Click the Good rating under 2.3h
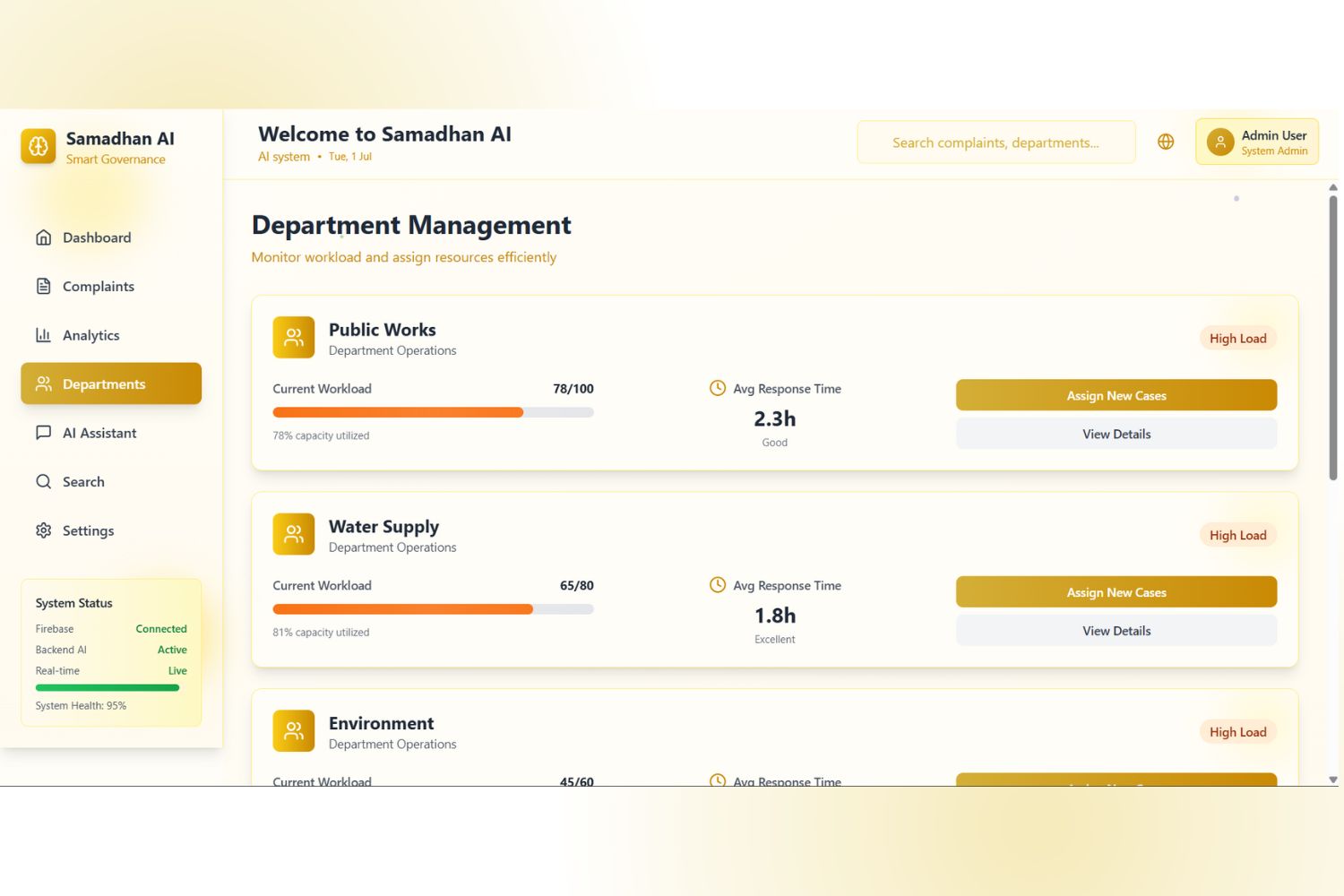 [x=775, y=443]
